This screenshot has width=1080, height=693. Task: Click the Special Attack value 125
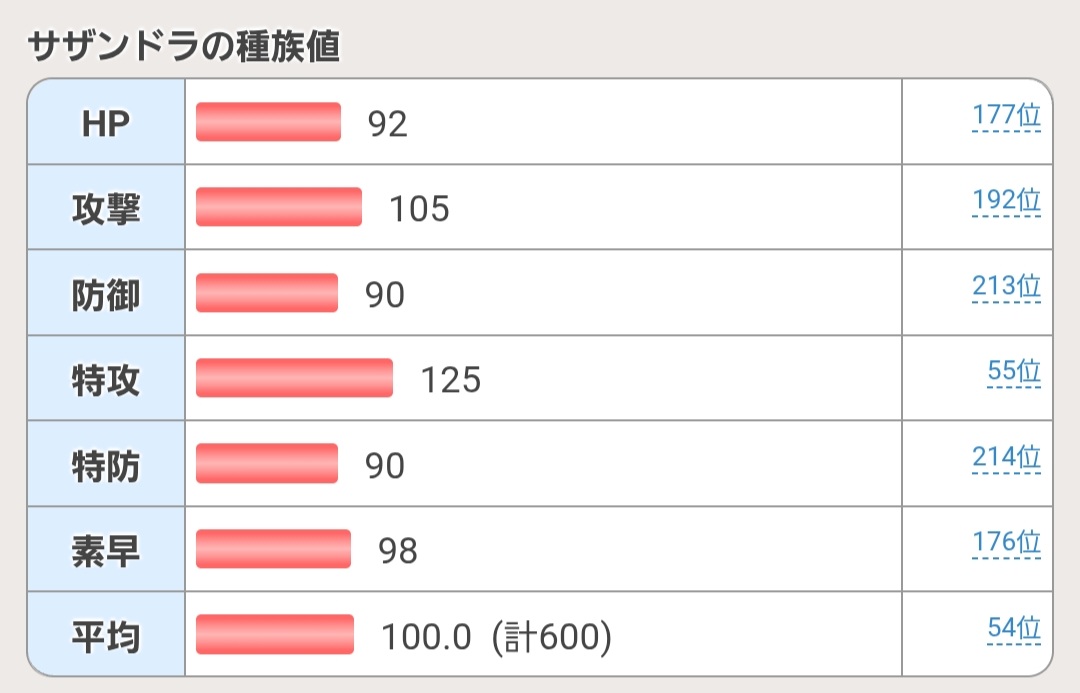coord(451,380)
